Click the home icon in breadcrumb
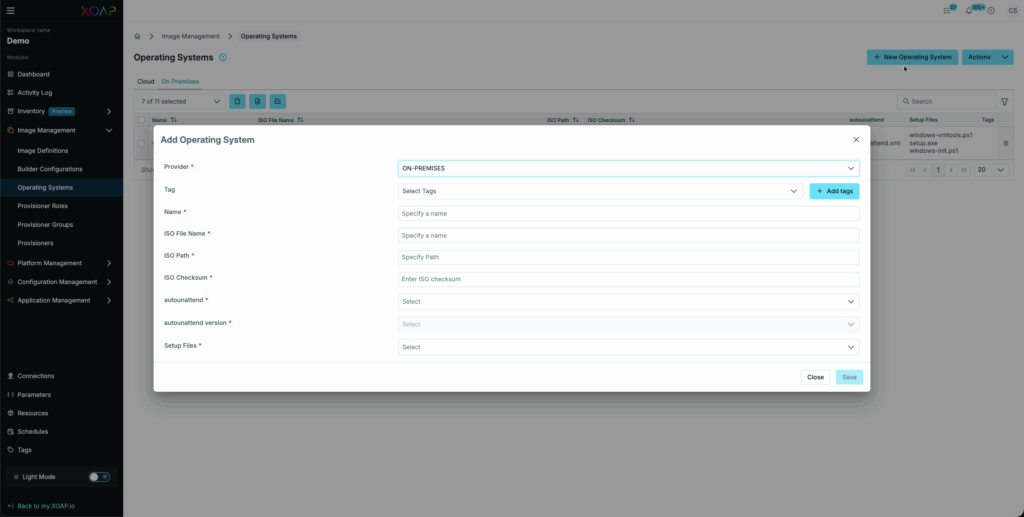Screen dimensions: 1024x517 (138, 36)
